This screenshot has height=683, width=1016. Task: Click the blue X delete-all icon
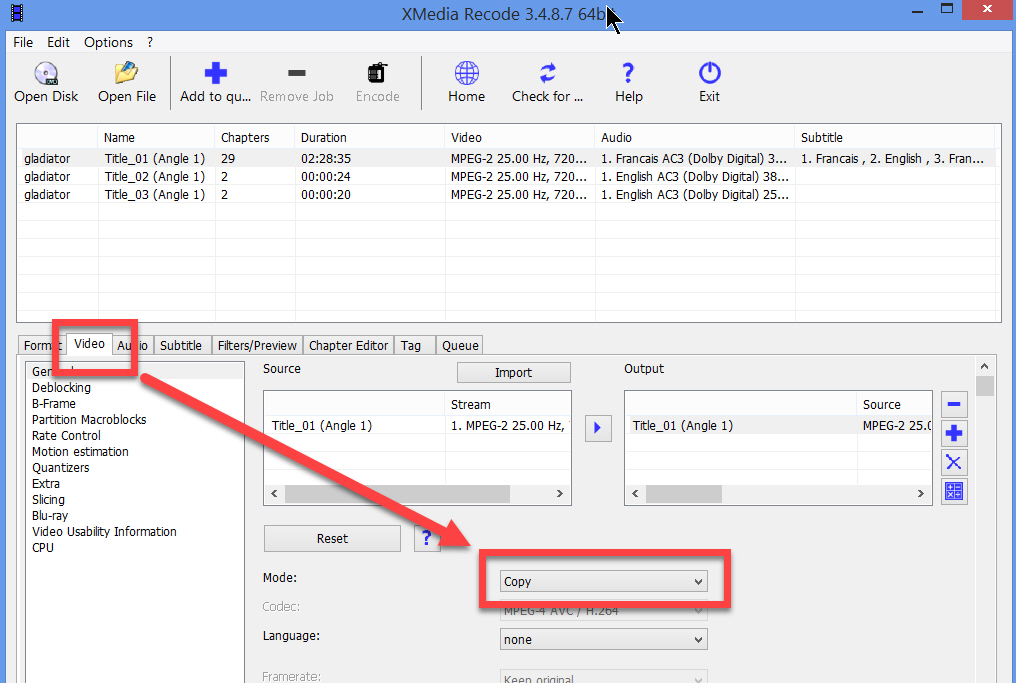(954, 462)
